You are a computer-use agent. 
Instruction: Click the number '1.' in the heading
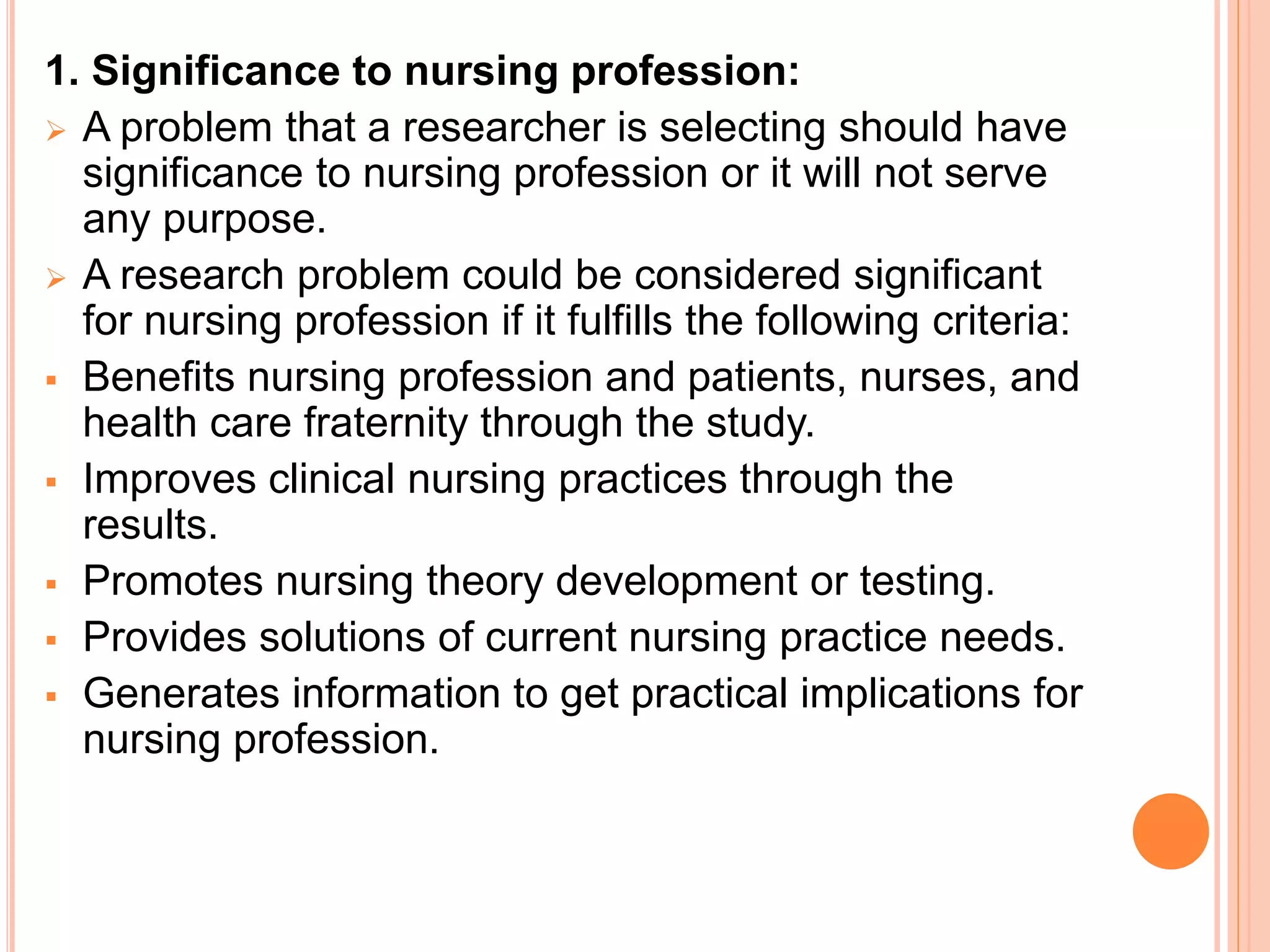click(62, 71)
